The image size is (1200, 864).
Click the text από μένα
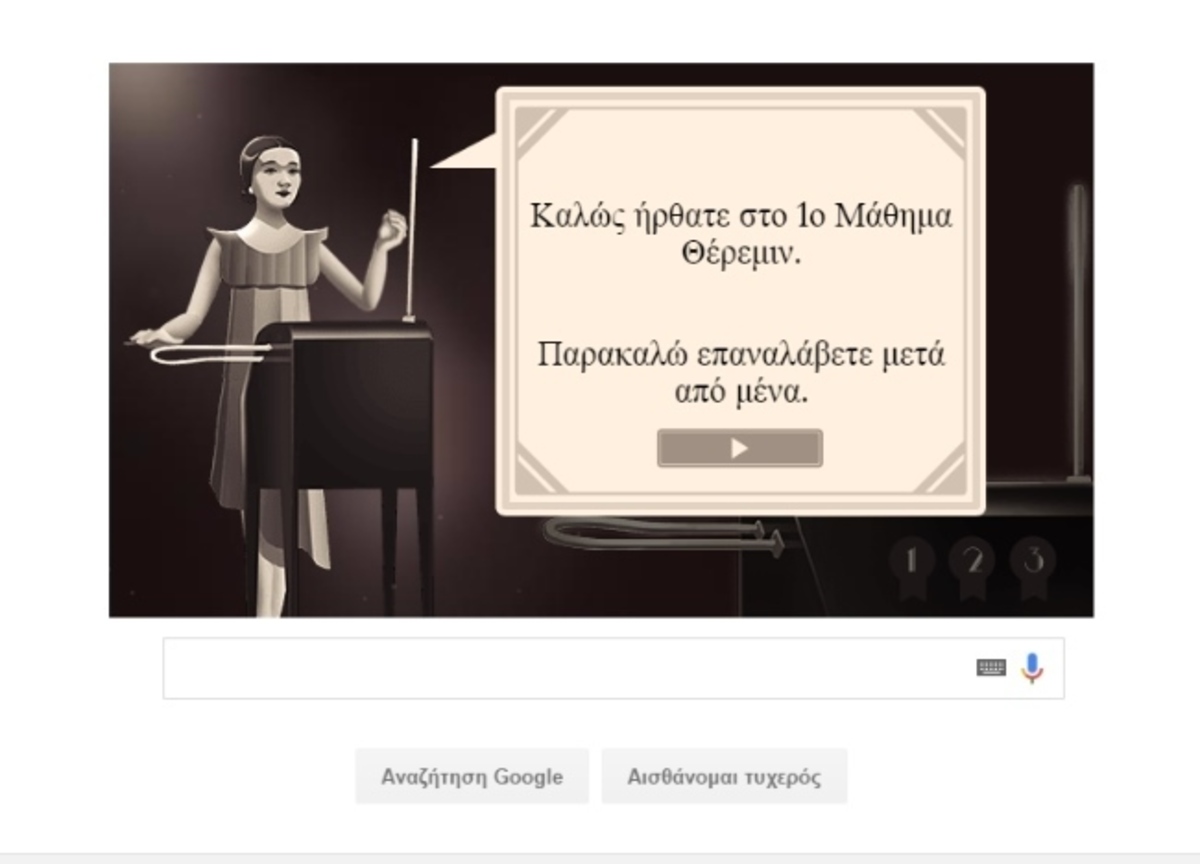tap(741, 392)
